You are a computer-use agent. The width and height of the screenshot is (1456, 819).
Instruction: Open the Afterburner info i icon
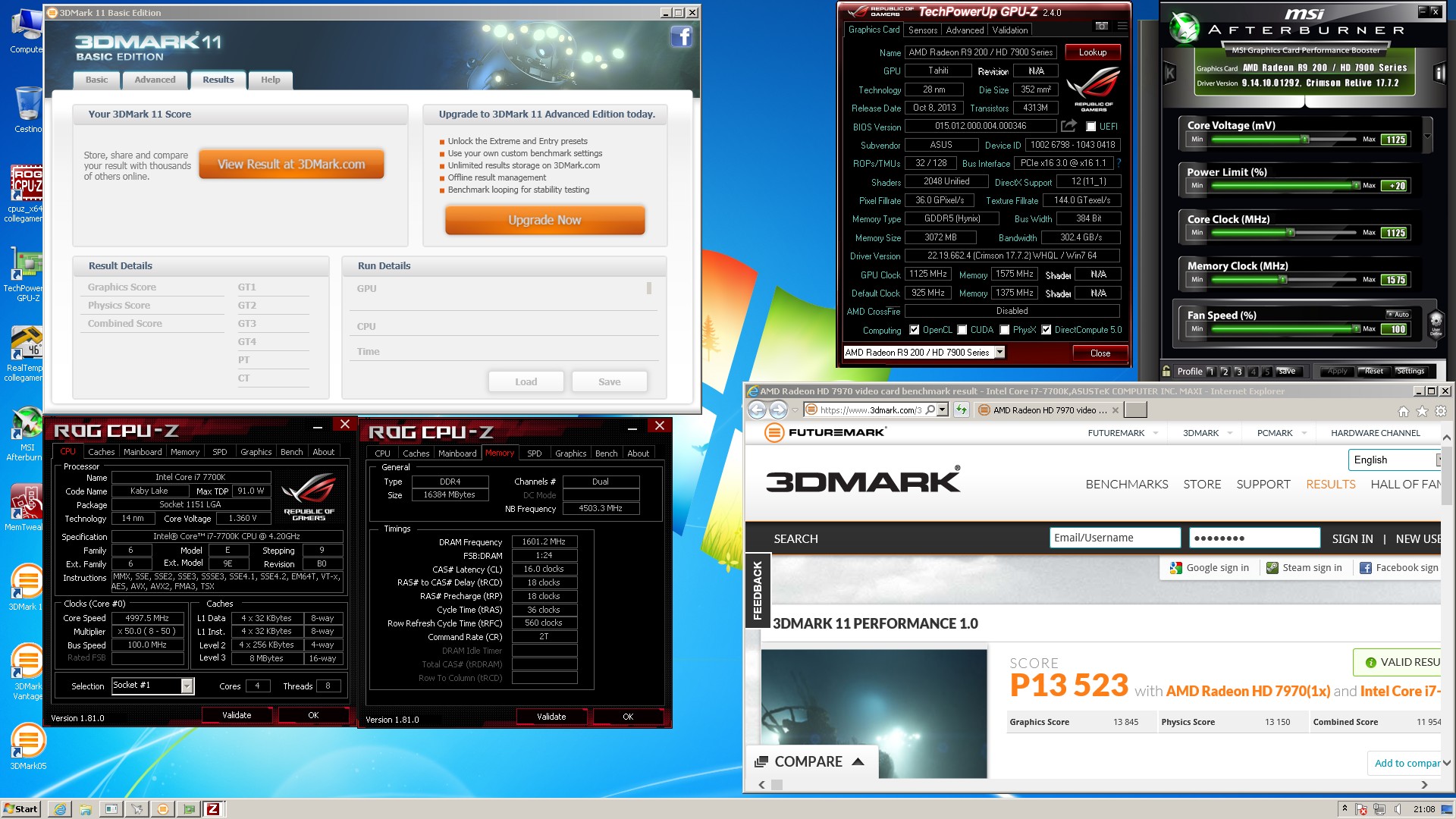1439,74
